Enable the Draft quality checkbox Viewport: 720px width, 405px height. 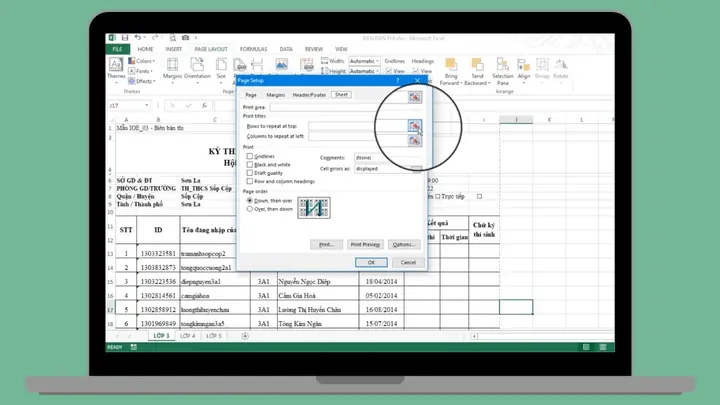pos(250,173)
